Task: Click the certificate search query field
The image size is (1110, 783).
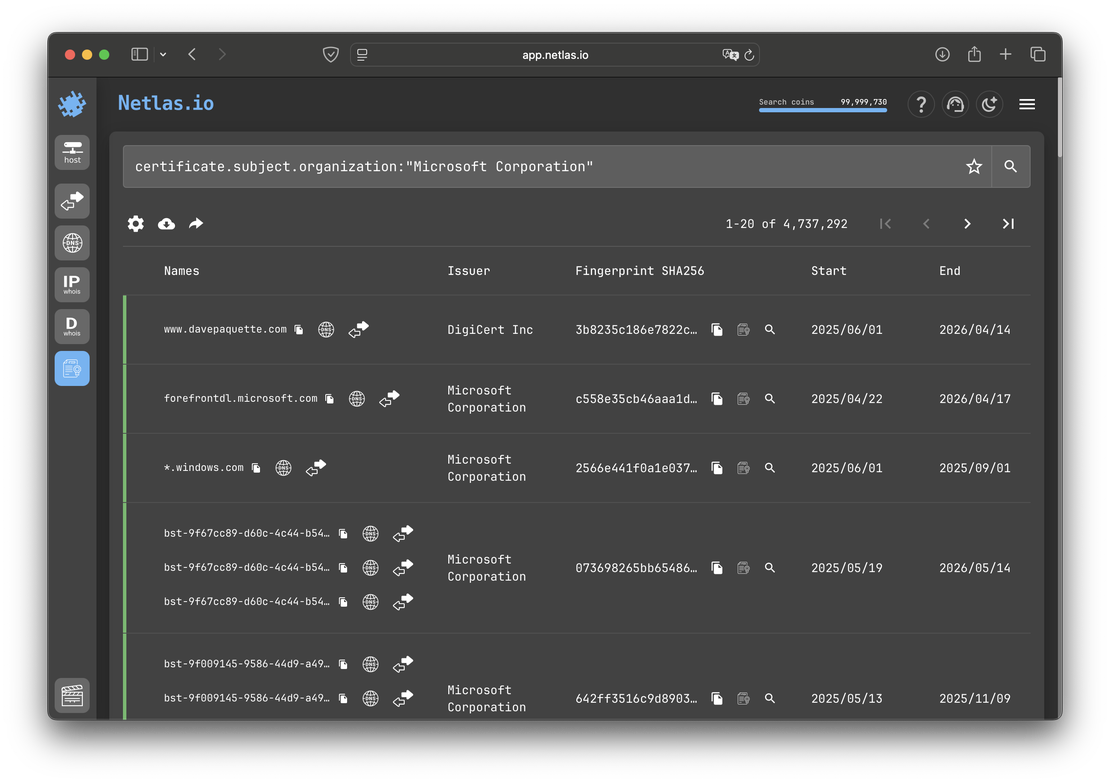Action: [540, 167]
